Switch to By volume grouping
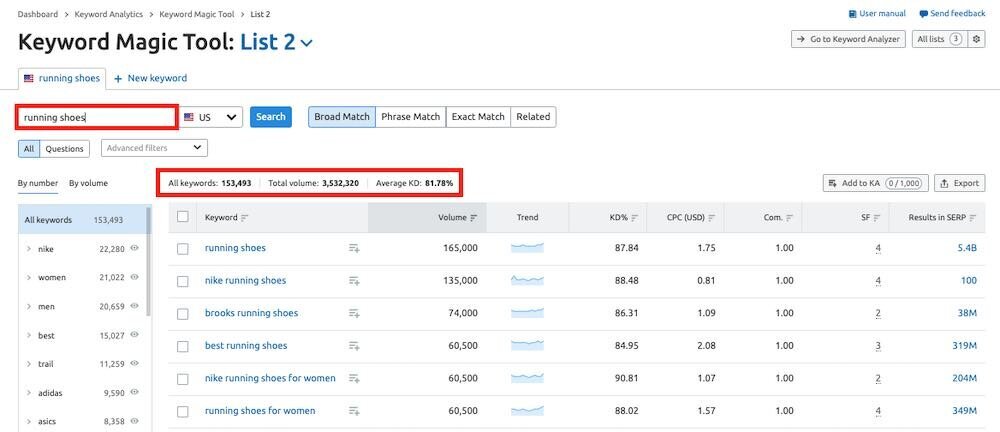The height and width of the screenshot is (432, 1000). [x=89, y=183]
